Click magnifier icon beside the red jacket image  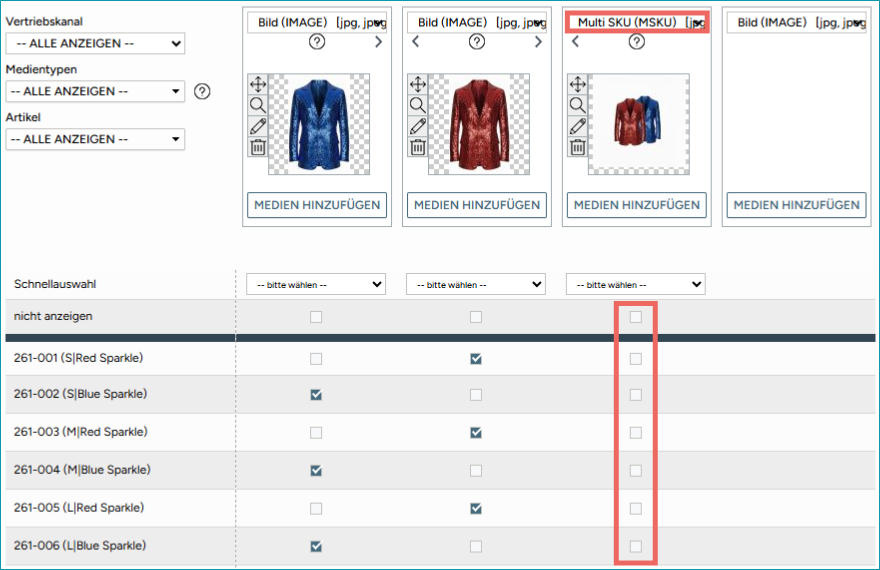[x=418, y=105]
